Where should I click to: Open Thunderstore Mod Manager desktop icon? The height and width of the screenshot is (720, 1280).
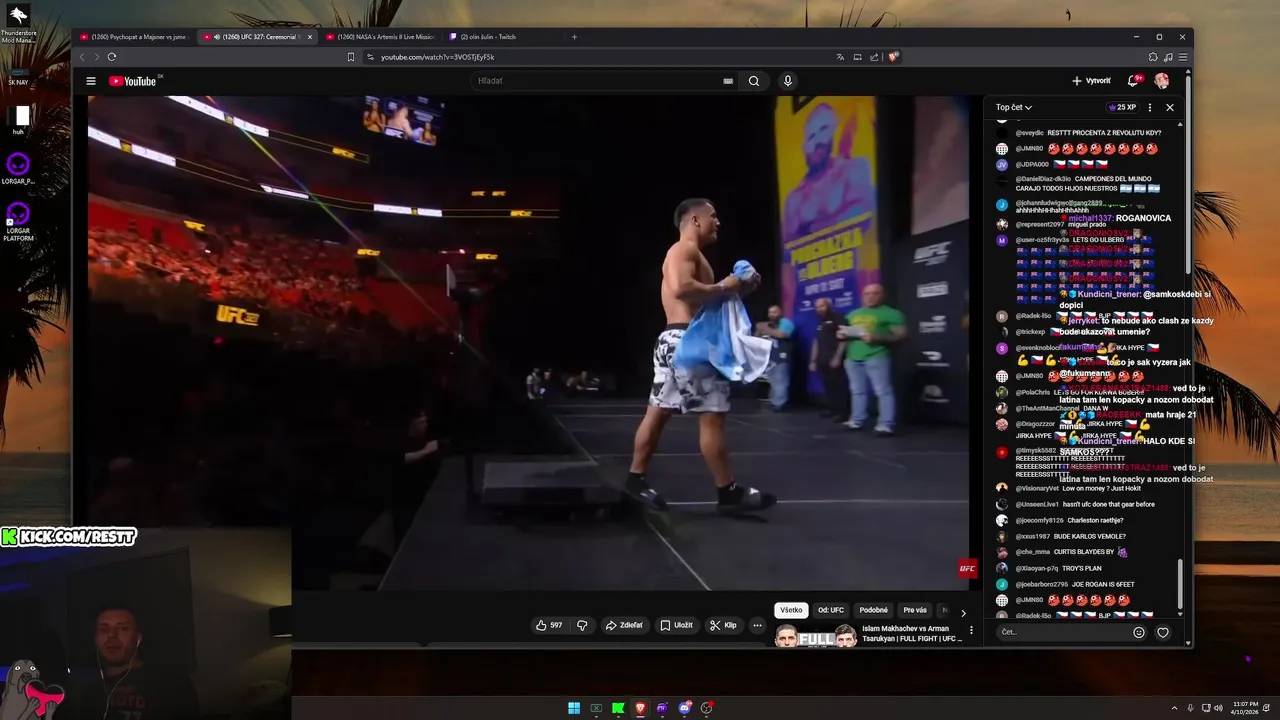[18, 23]
